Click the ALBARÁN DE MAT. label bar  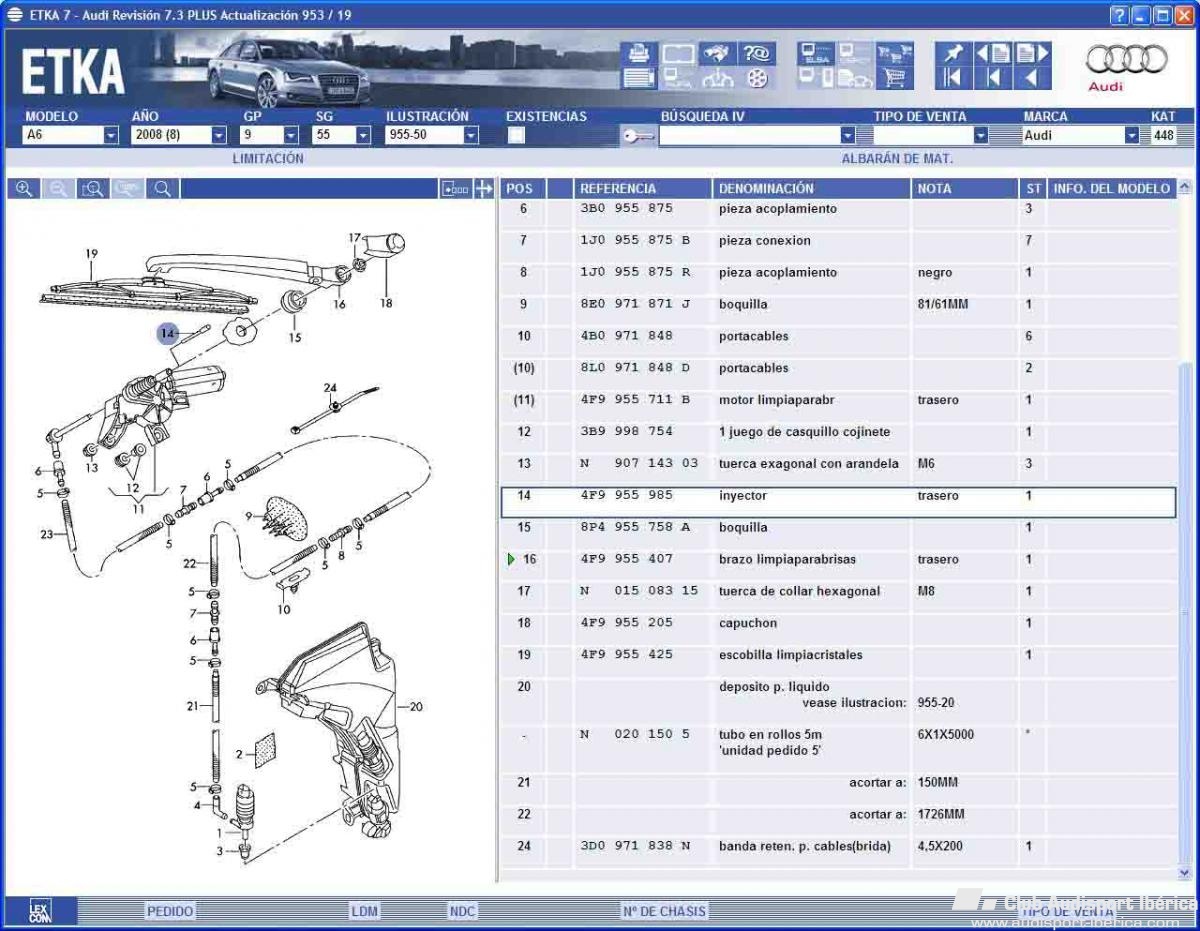pyautogui.click(x=897, y=159)
